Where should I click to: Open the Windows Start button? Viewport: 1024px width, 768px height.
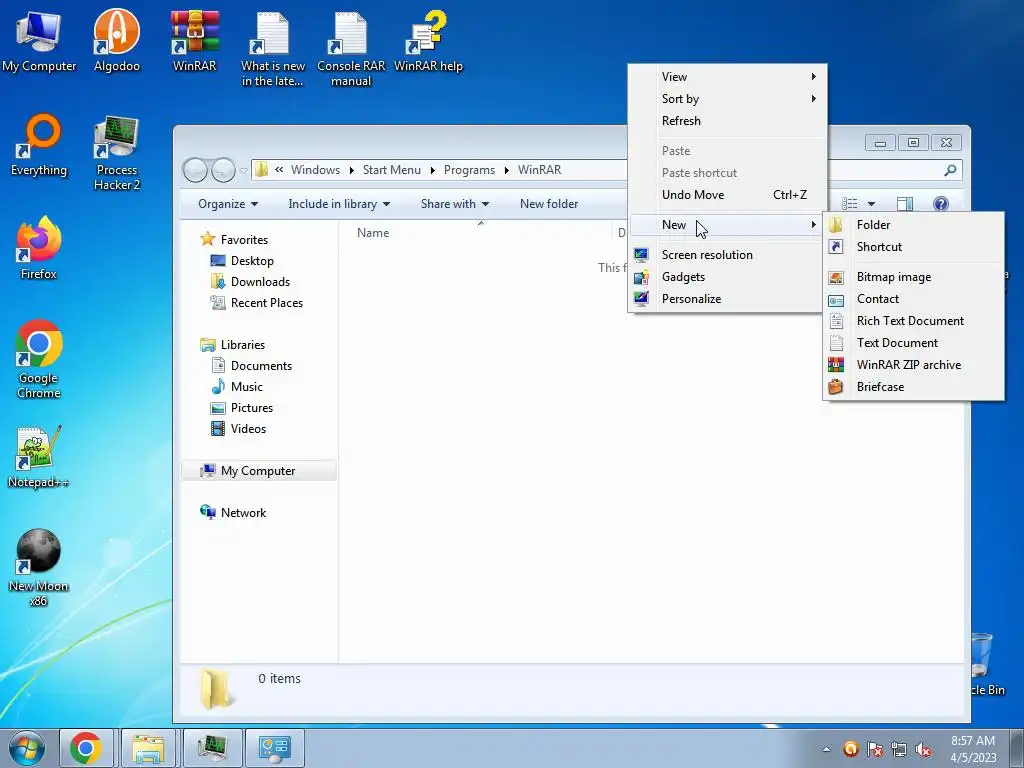[27, 748]
